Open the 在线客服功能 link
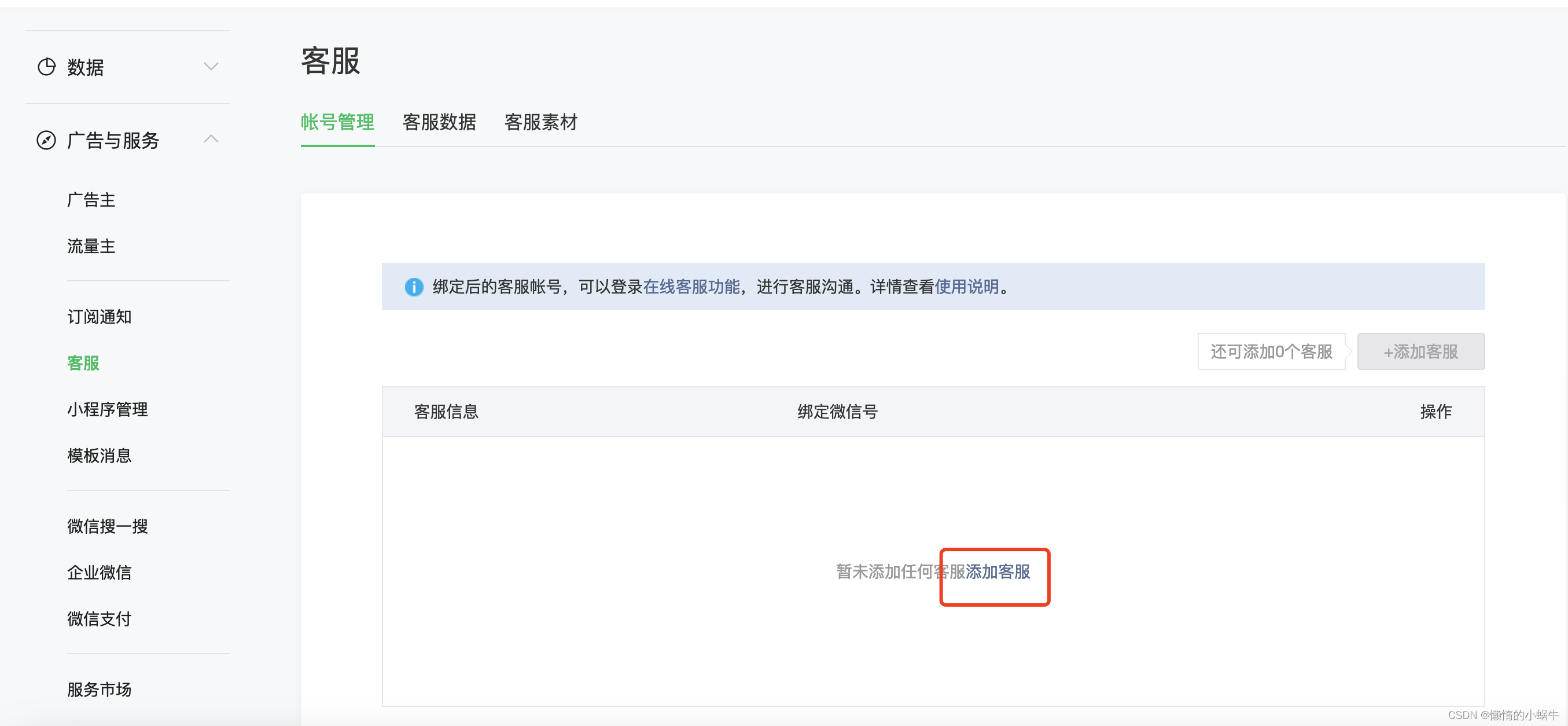Image resolution: width=1568 pixels, height=726 pixels. [x=691, y=286]
